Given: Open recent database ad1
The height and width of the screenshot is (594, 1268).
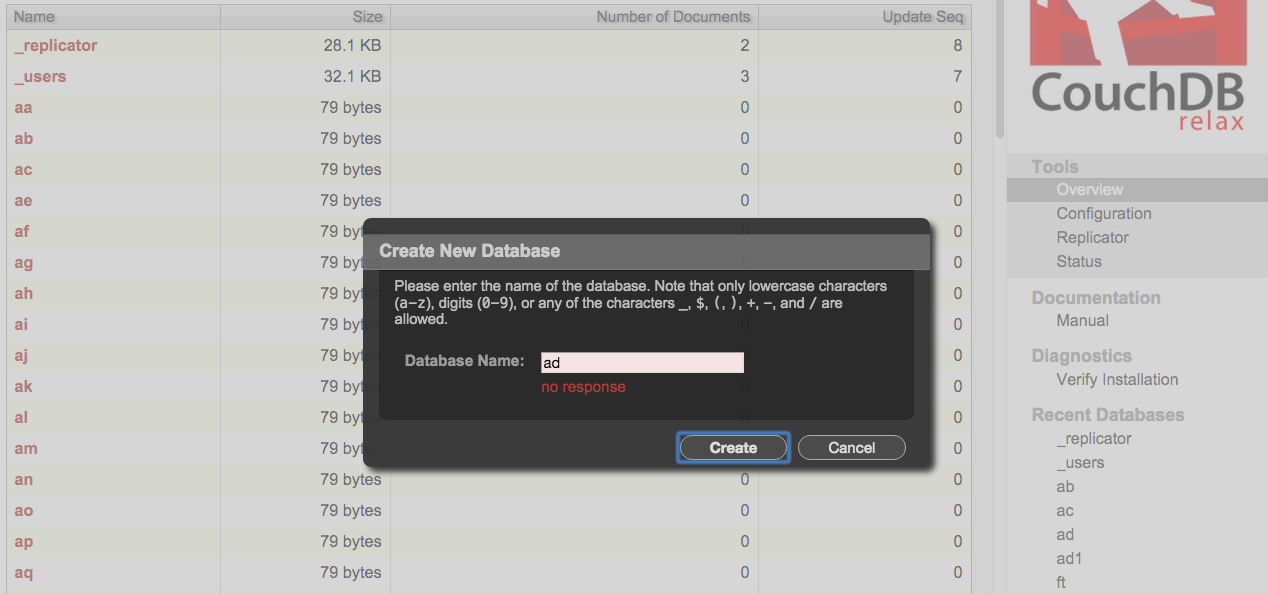Looking at the screenshot, I should (1069, 558).
